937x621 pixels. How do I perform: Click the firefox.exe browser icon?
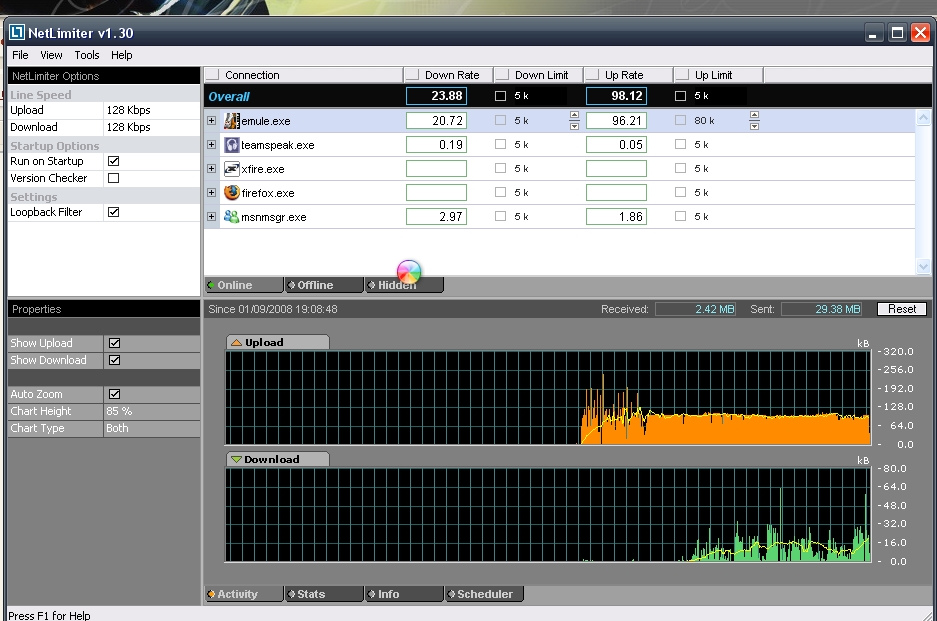(x=232, y=192)
